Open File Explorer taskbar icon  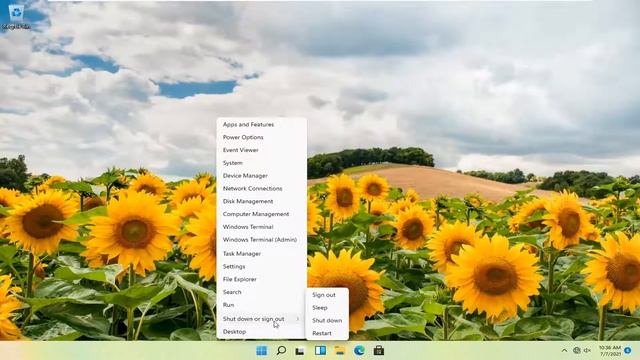point(340,351)
